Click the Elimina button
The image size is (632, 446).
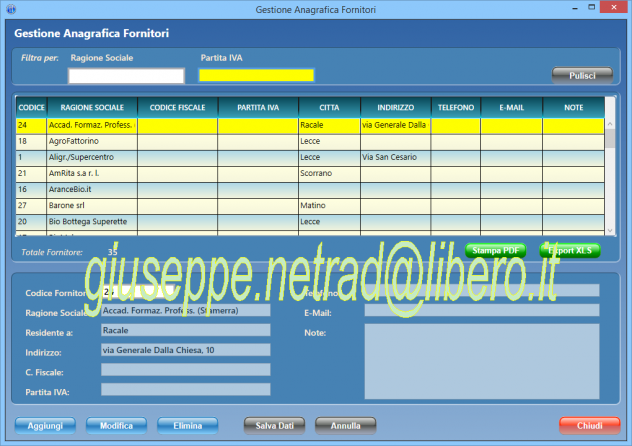pos(187,426)
